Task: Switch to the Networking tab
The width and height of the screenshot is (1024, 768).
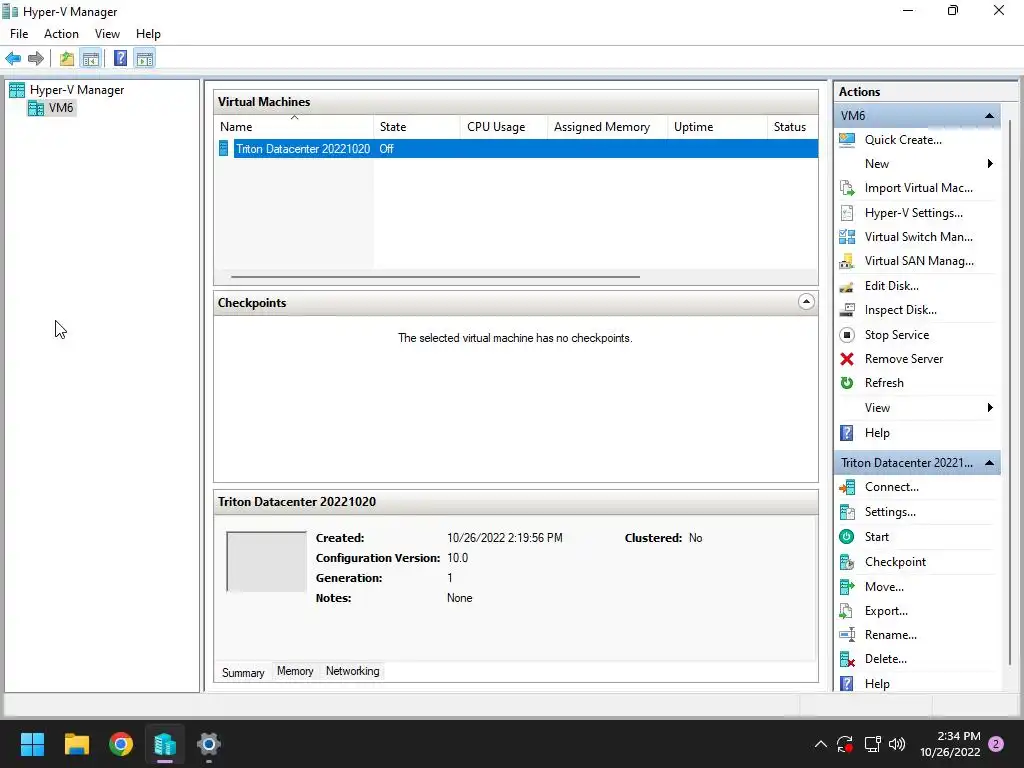Action: [353, 671]
